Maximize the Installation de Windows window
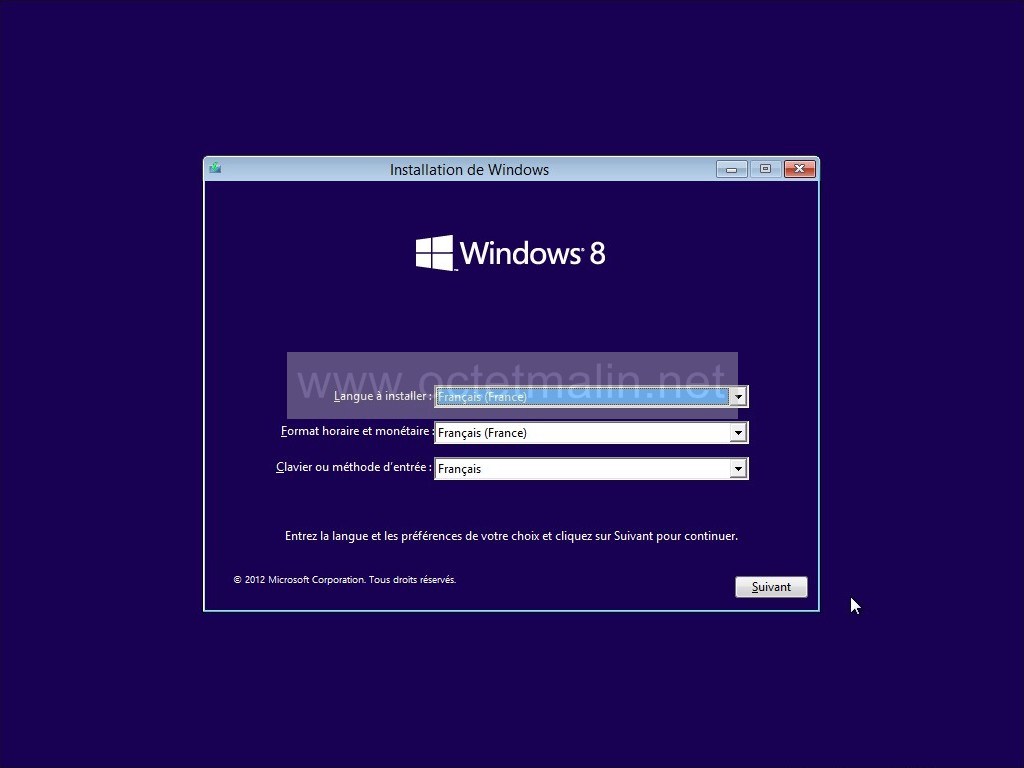1024x768 pixels. pyautogui.click(x=765, y=169)
